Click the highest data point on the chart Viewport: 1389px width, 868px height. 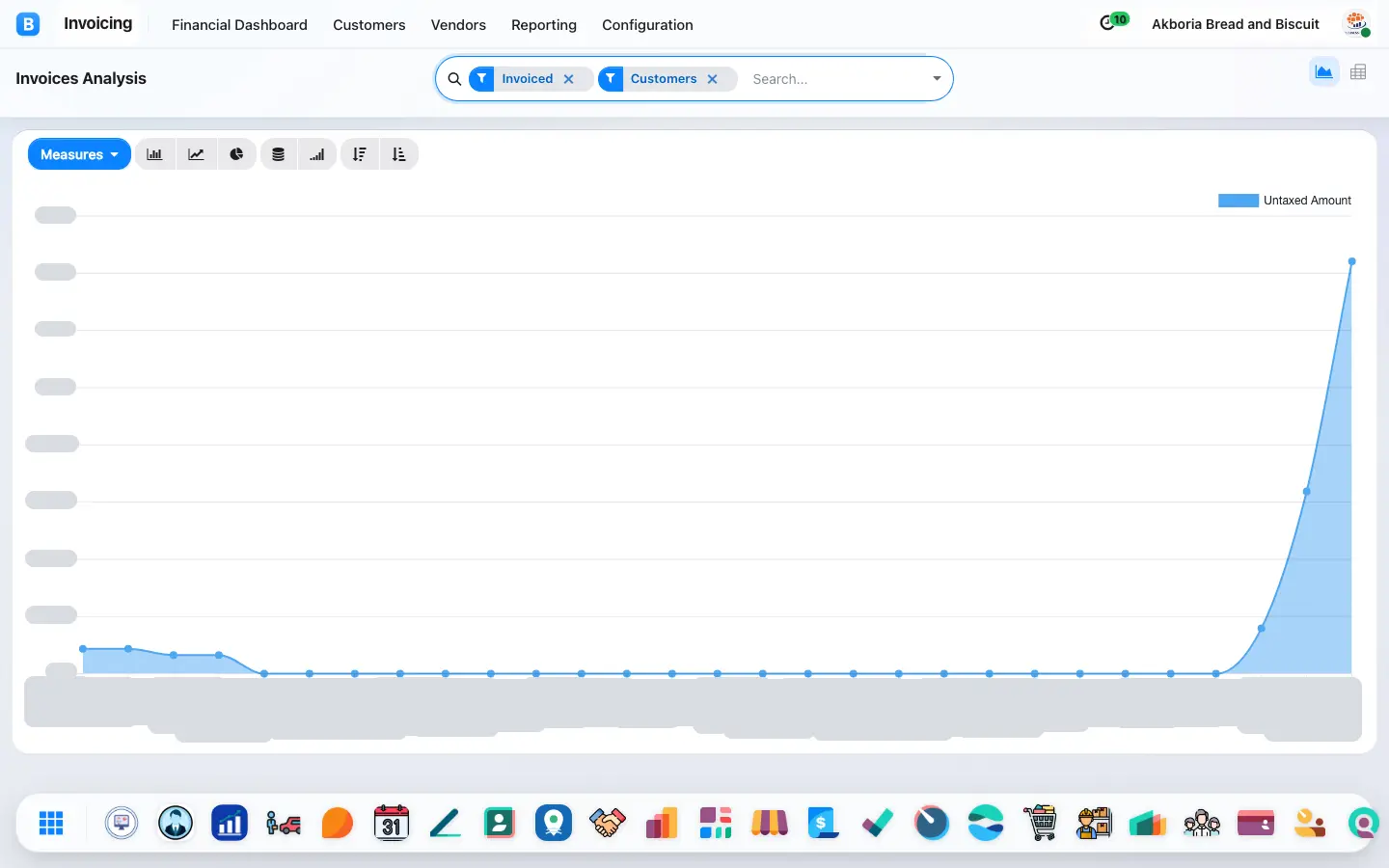click(x=1352, y=261)
